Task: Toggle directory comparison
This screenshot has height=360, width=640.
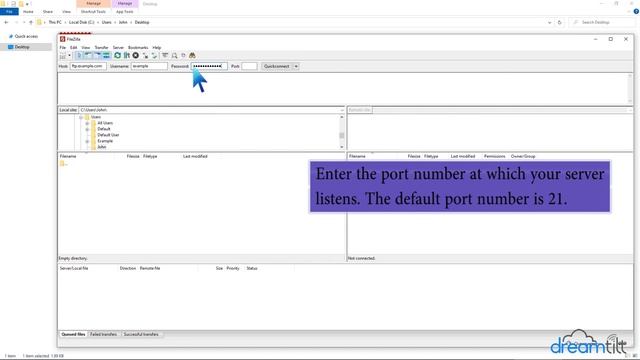Action: [174, 56]
